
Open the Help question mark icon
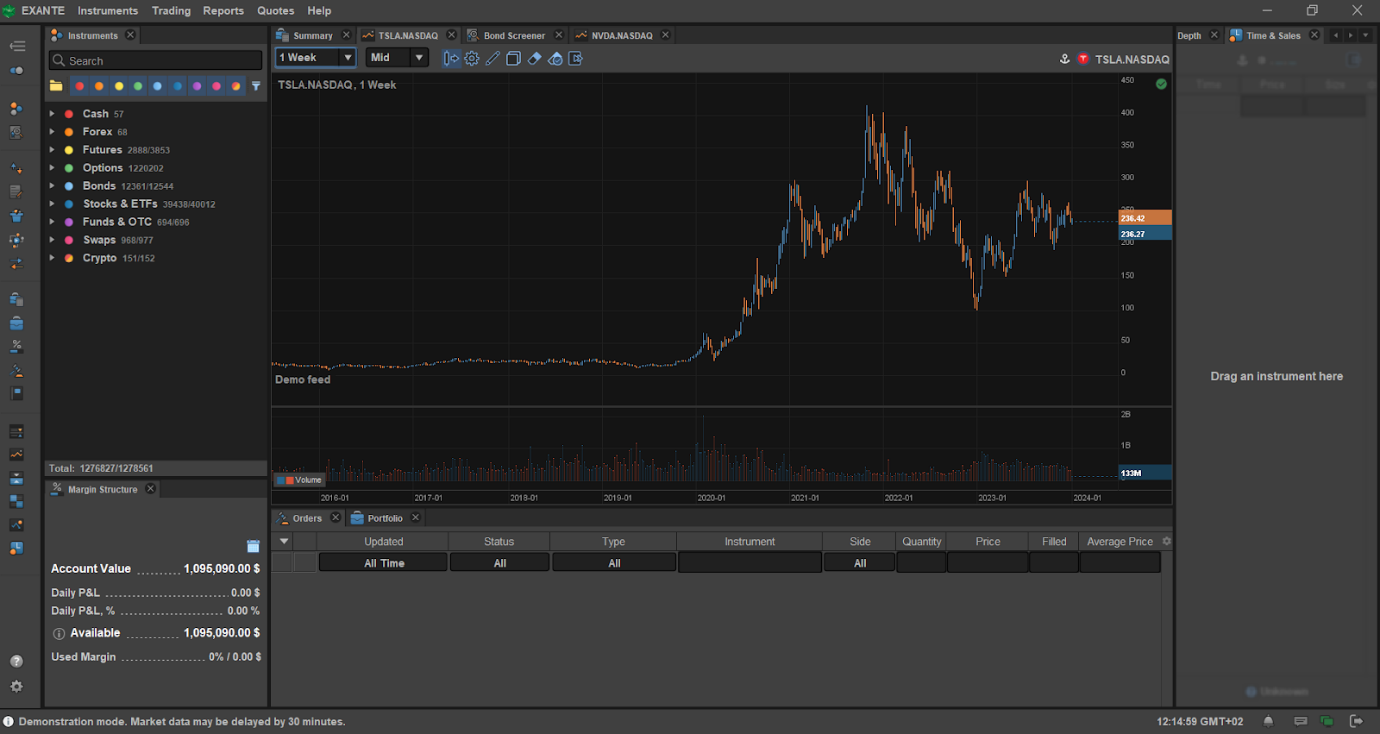pyautogui.click(x=16, y=661)
